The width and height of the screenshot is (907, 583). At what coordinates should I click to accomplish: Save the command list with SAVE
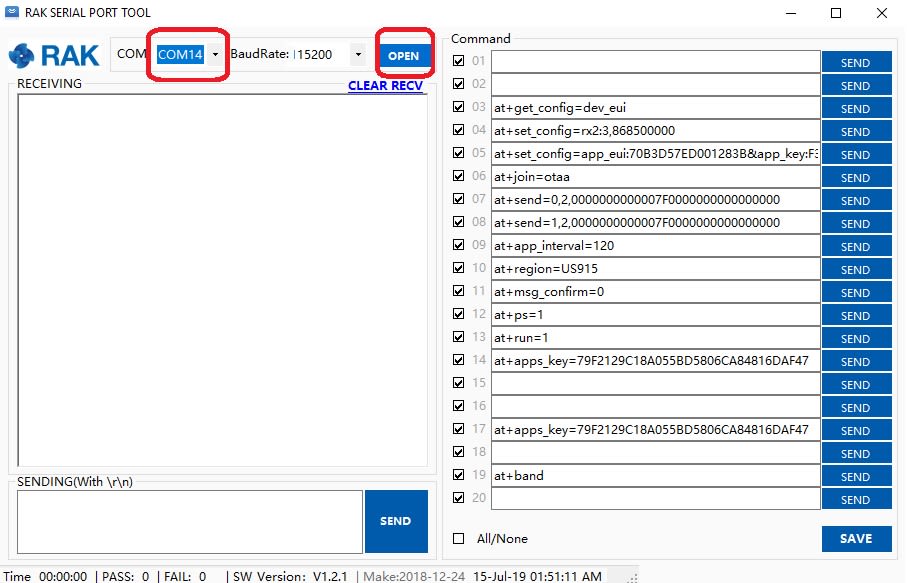(x=856, y=538)
